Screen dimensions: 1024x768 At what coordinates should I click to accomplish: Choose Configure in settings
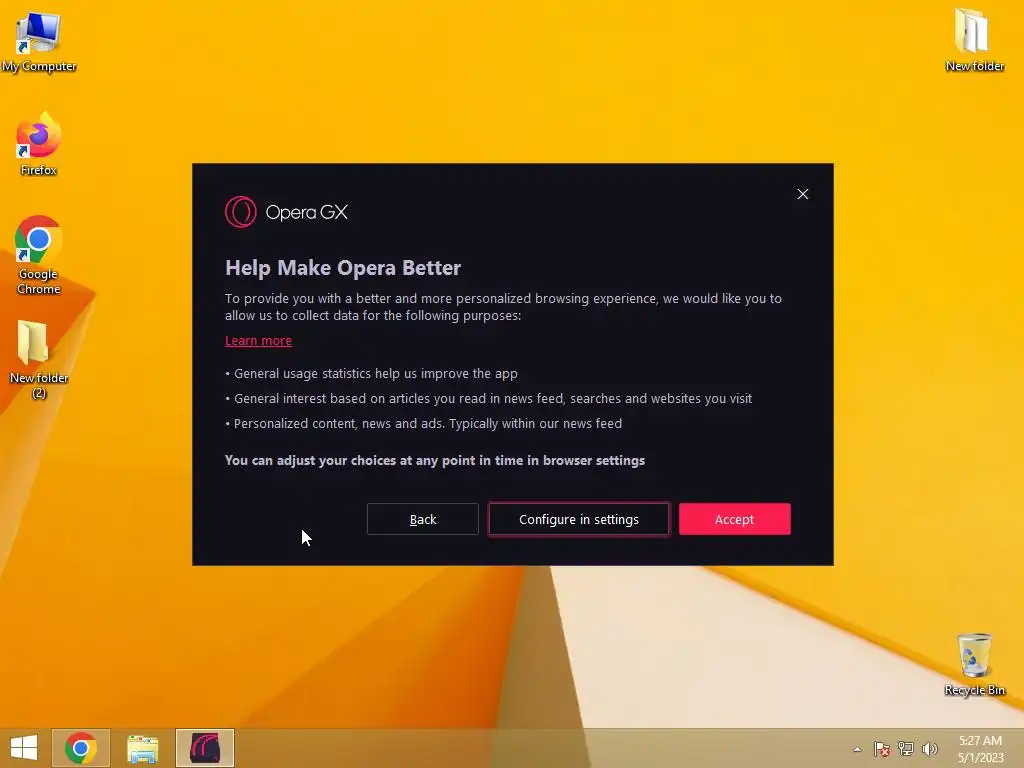pyautogui.click(x=579, y=519)
